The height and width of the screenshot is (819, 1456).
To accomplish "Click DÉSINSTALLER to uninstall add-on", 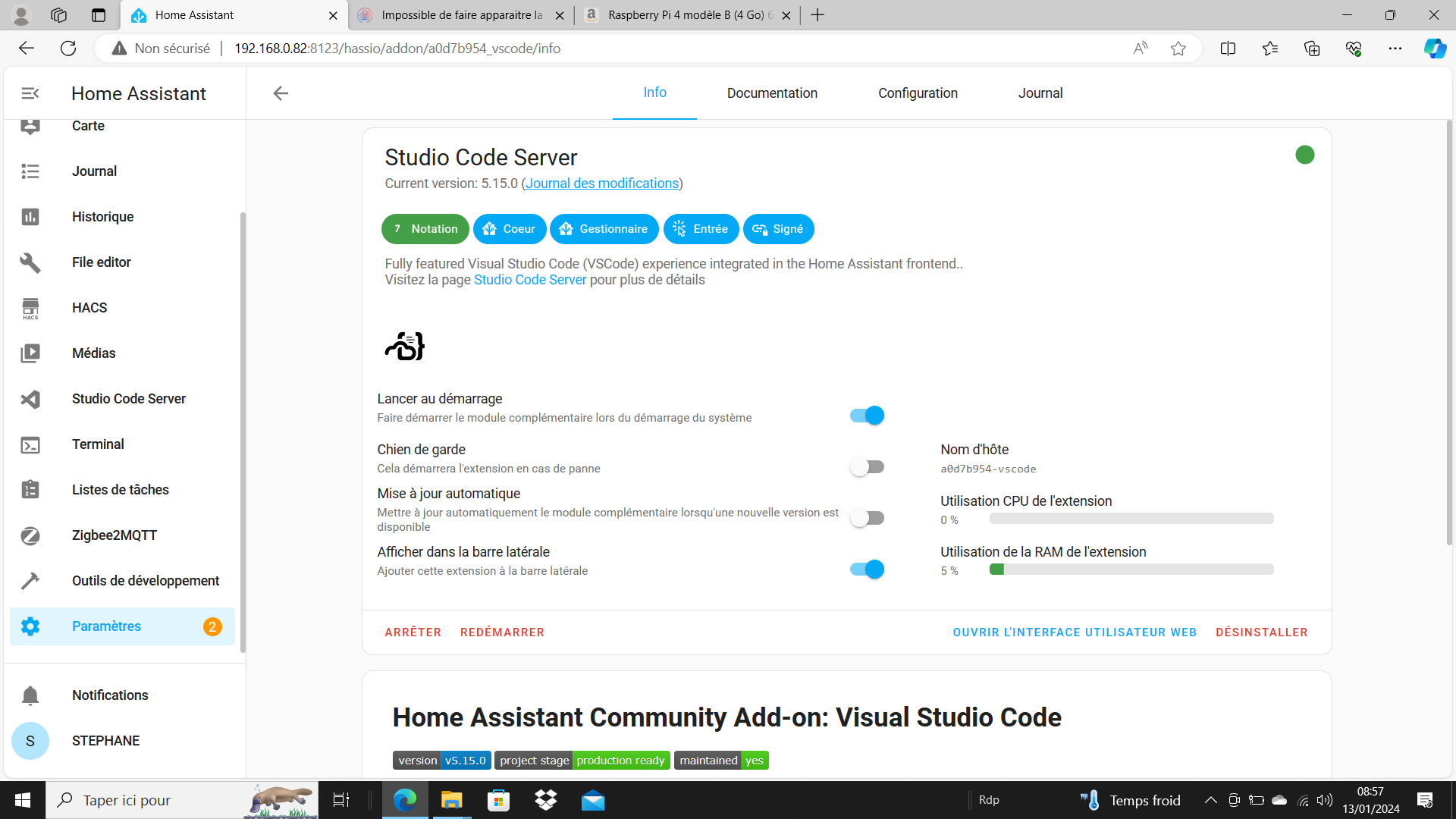I will (x=1262, y=632).
